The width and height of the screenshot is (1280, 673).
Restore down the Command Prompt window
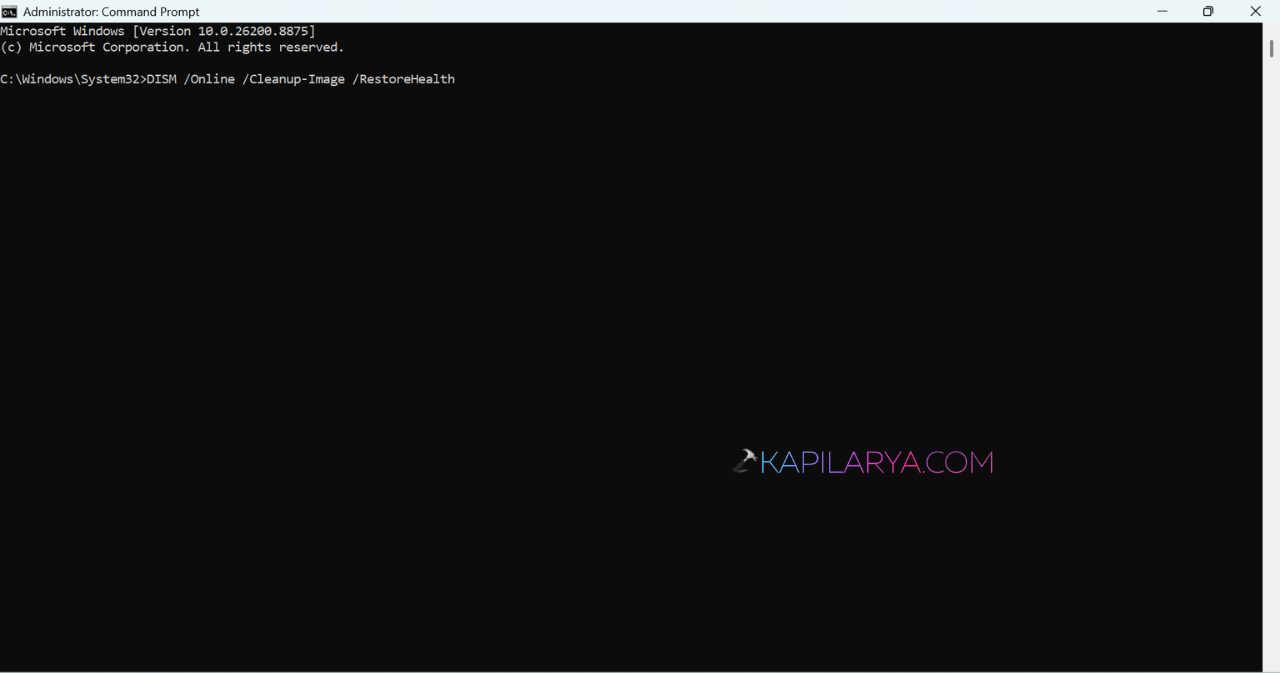click(x=1208, y=12)
